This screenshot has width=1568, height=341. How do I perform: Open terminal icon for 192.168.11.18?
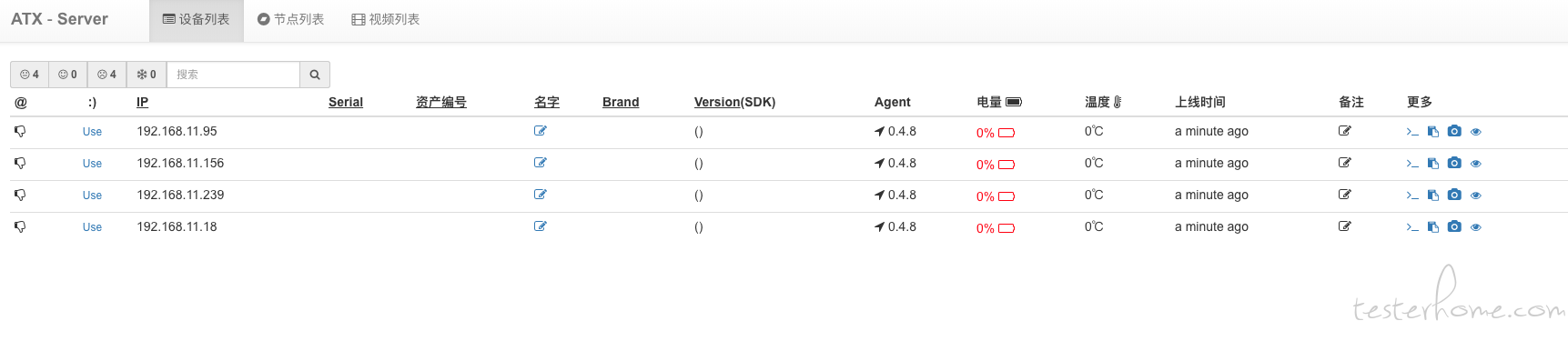1411,227
